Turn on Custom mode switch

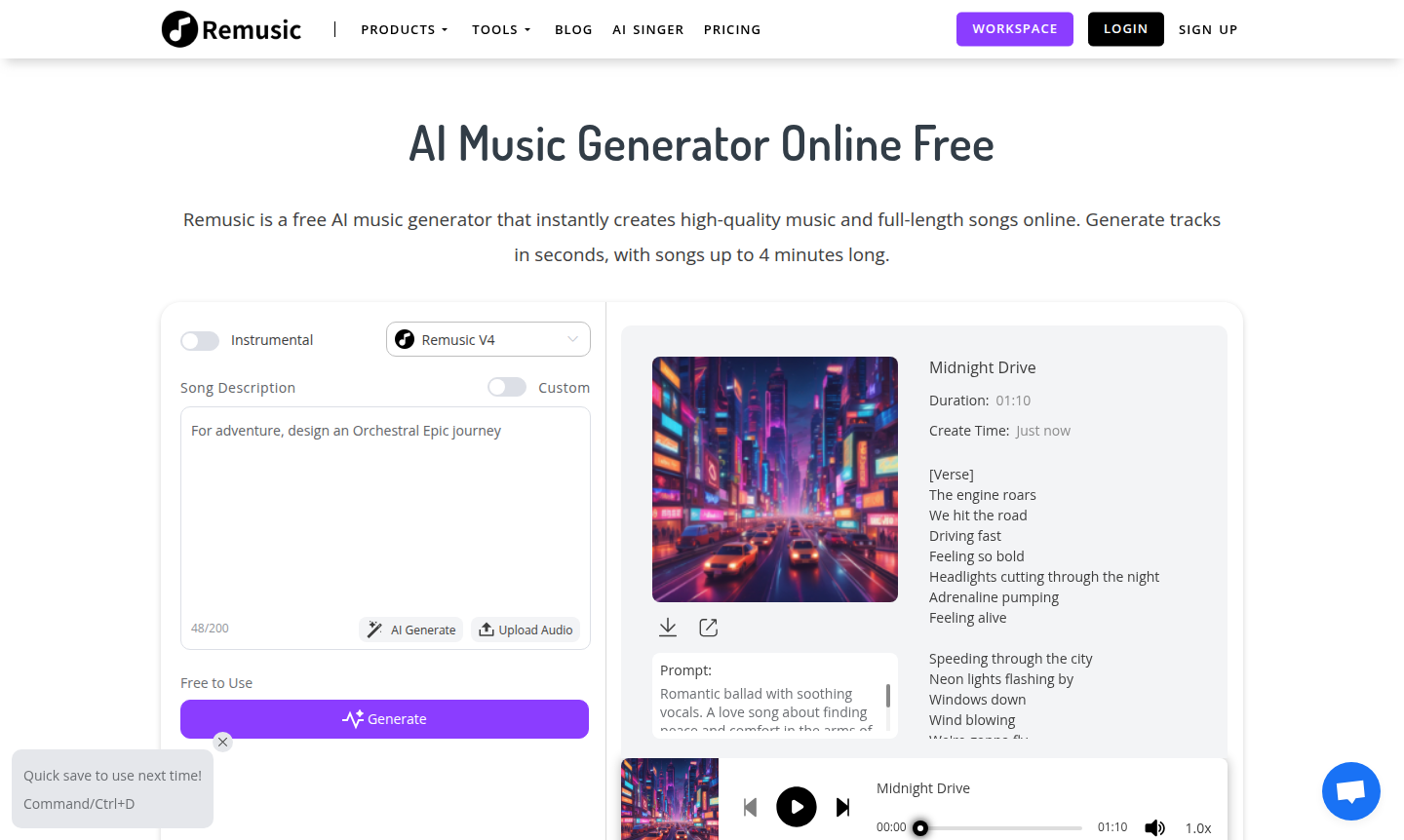(507, 387)
